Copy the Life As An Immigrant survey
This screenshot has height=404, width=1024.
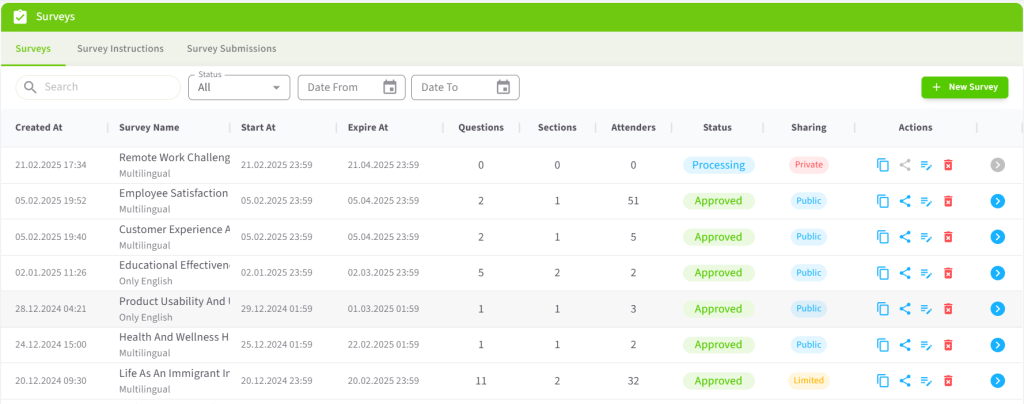point(883,381)
